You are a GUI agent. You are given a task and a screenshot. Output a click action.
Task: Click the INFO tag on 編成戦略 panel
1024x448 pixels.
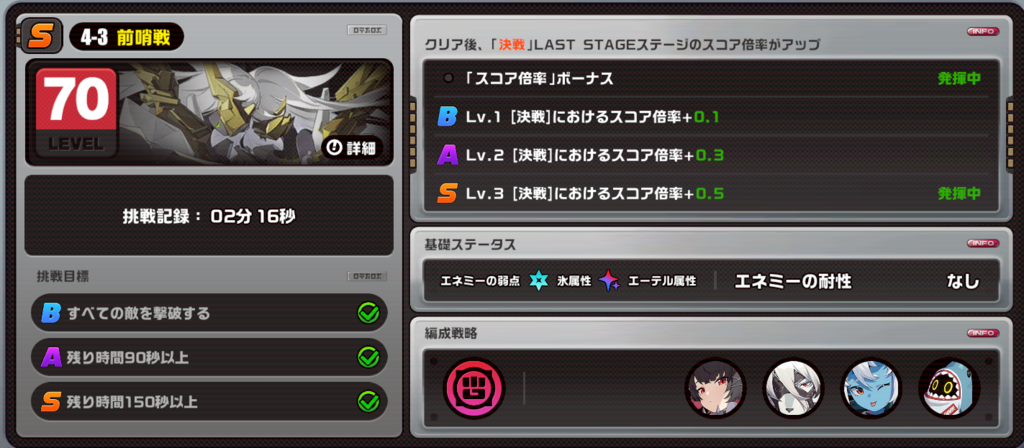(982, 333)
